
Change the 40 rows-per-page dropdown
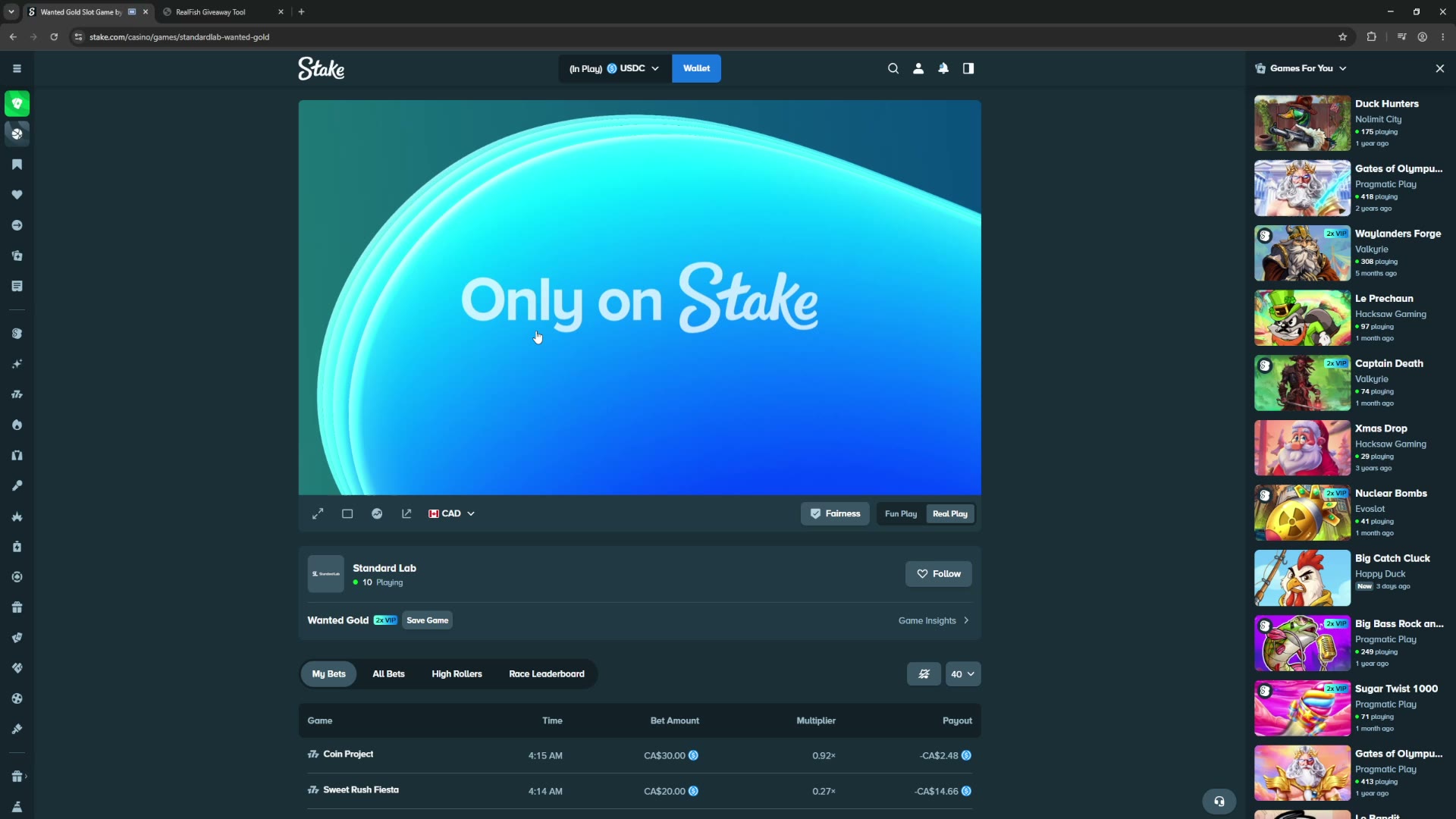[963, 674]
